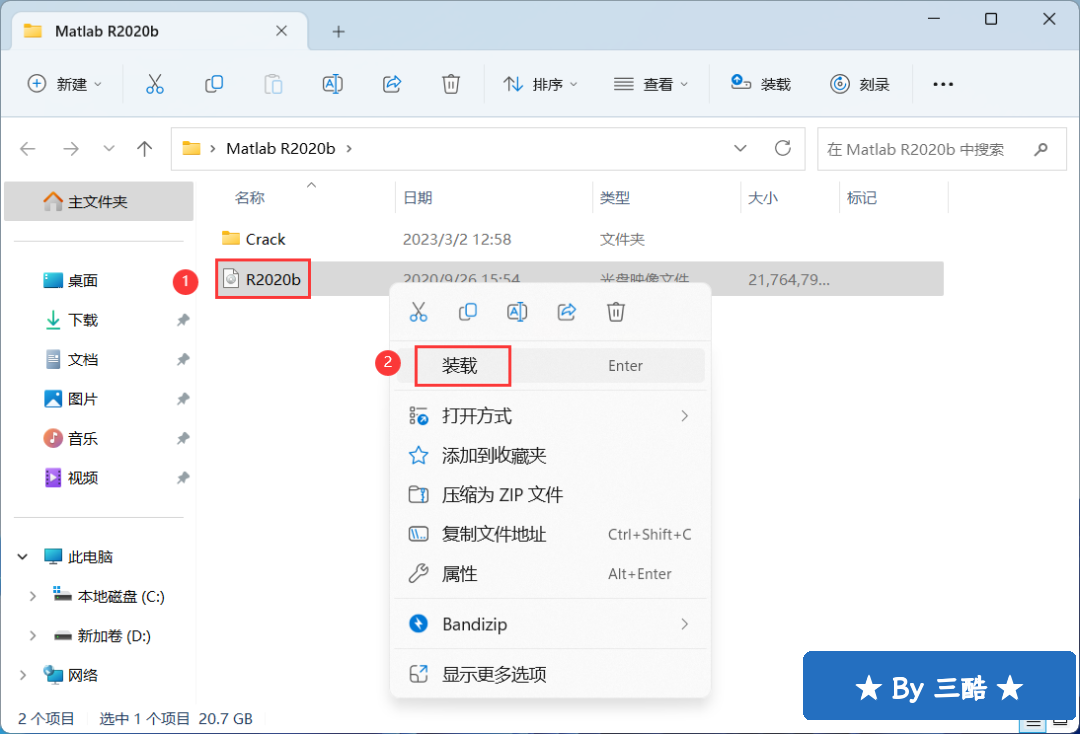Sort by the 类型 column header

pyautogui.click(x=614, y=198)
